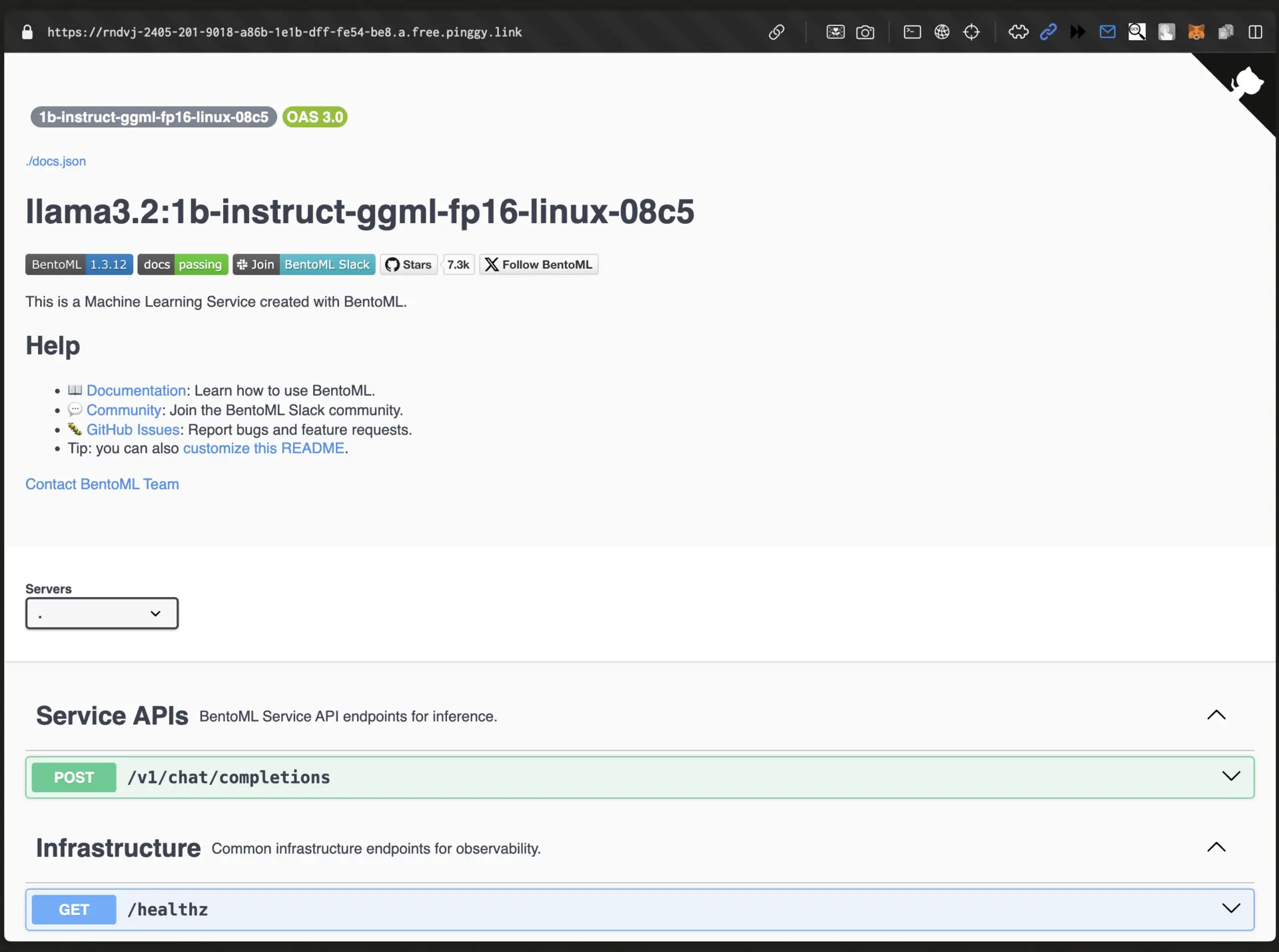The image size is (1279, 952).
Task: Take a screenshot with the camera icon
Action: pyautogui.click(x=865, y=32)
